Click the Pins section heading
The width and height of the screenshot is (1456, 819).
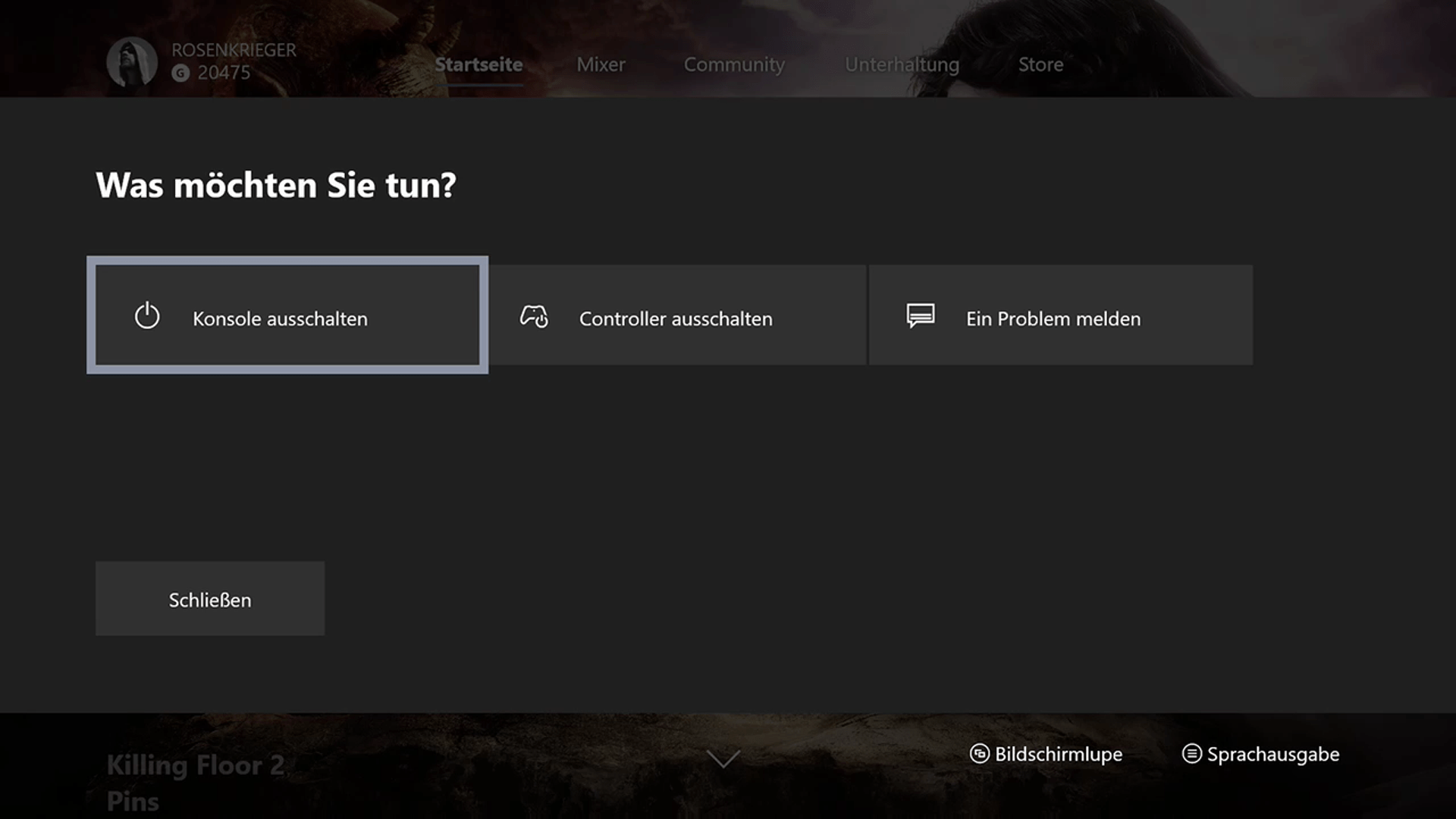tap(133, 802)
